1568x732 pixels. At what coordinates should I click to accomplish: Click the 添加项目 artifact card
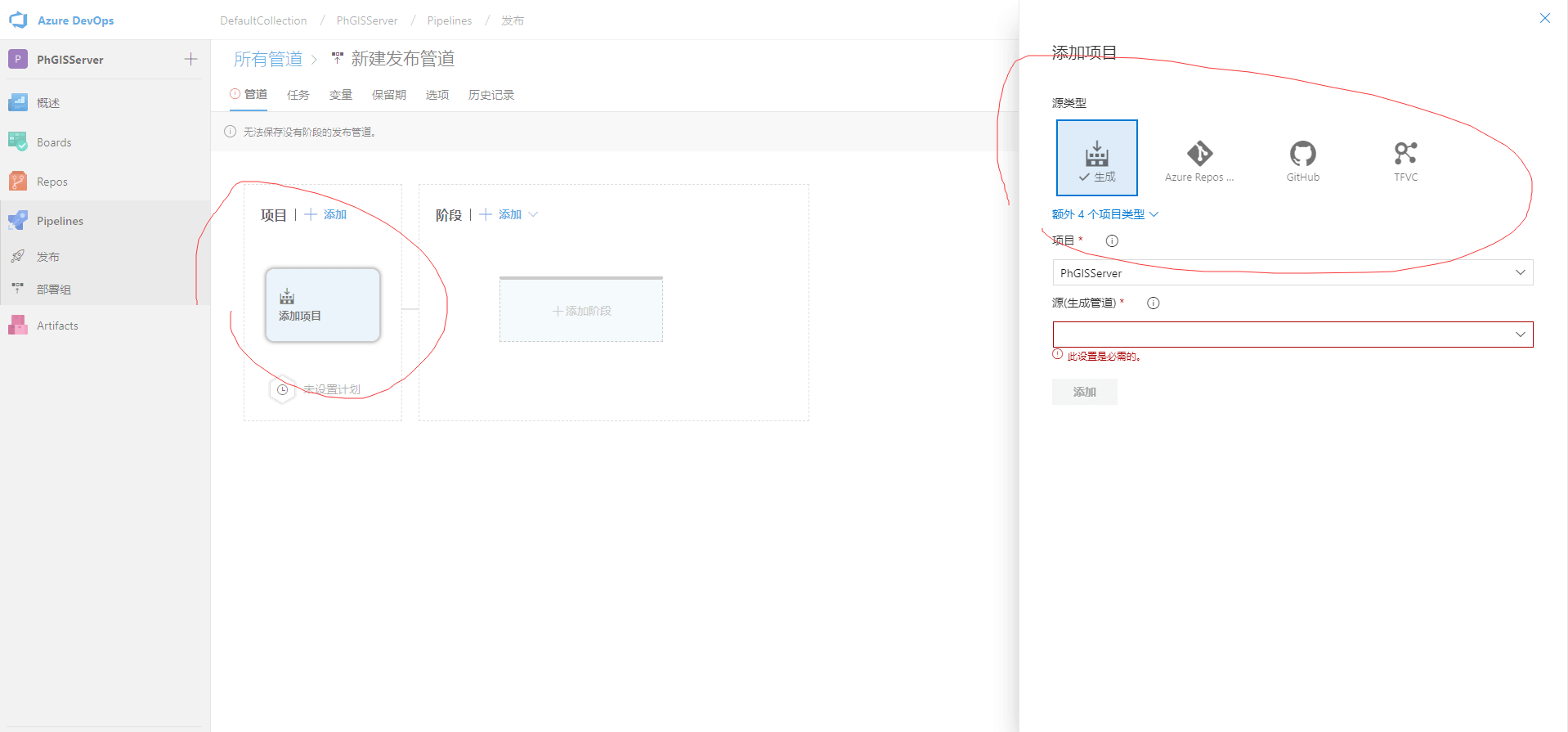[x=322, y=304]
